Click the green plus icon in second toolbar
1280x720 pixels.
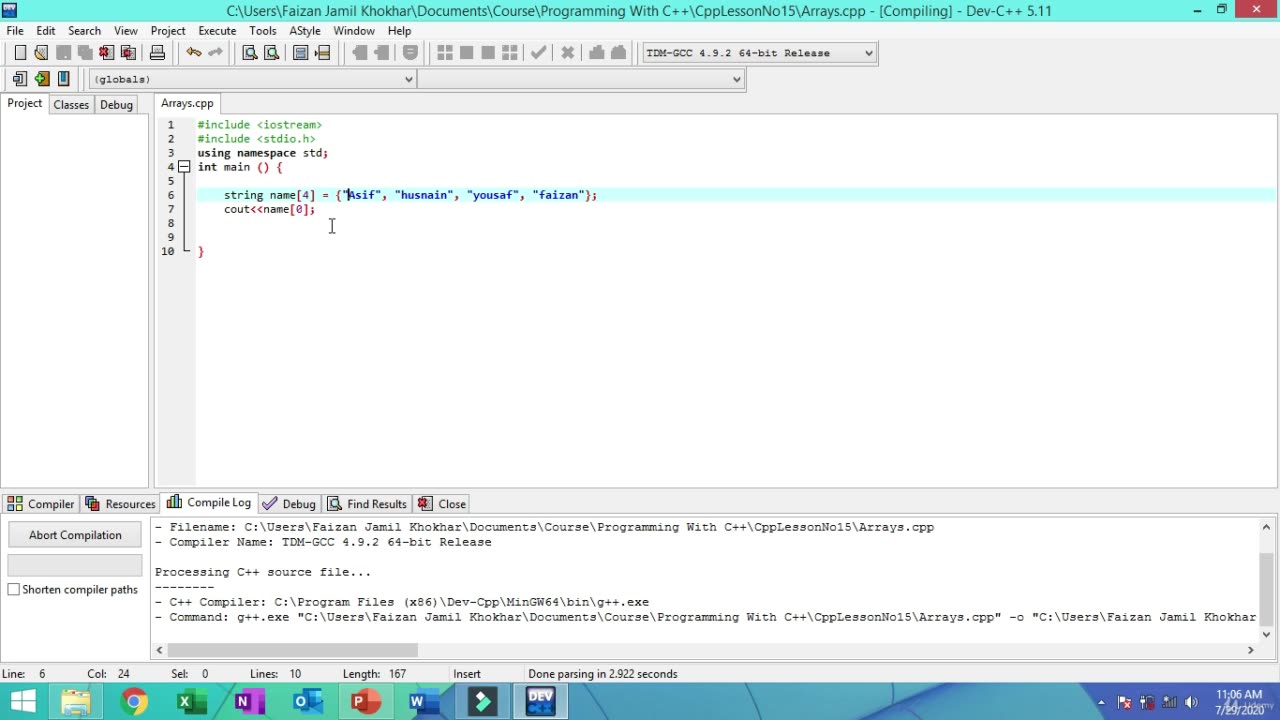click(x=41, y=79)
